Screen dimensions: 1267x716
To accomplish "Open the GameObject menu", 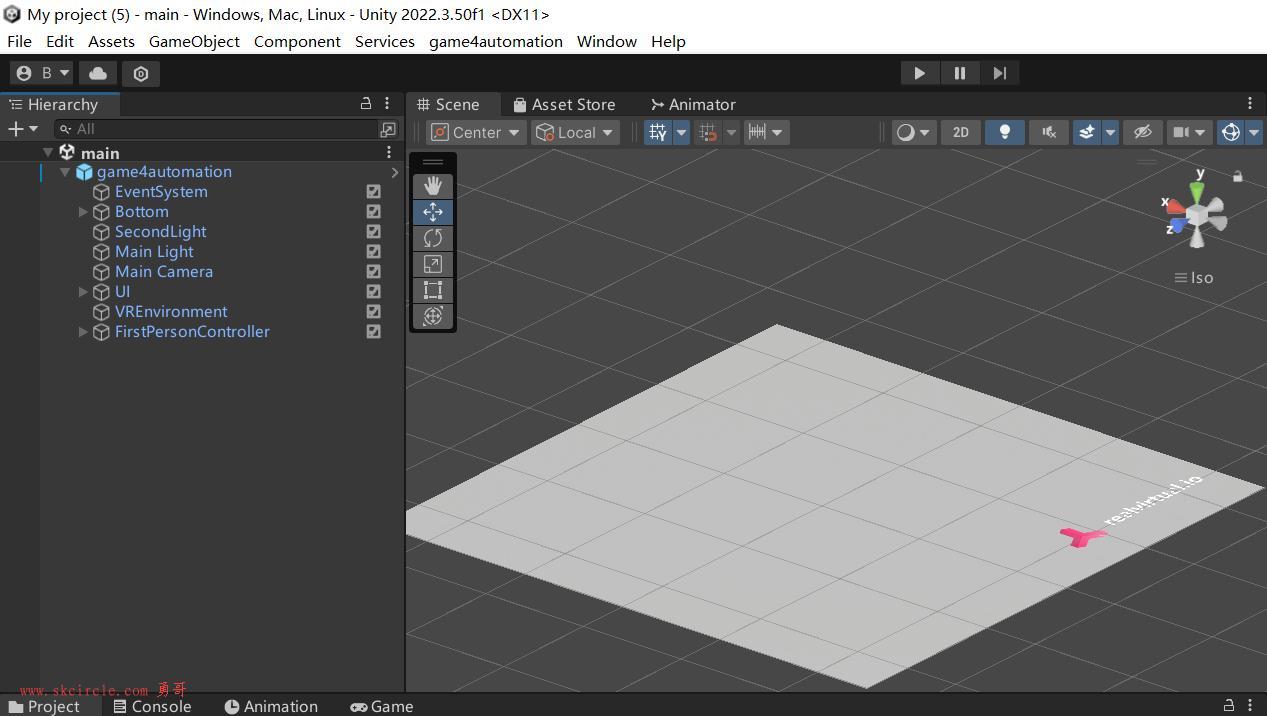I will click(194, 41).
